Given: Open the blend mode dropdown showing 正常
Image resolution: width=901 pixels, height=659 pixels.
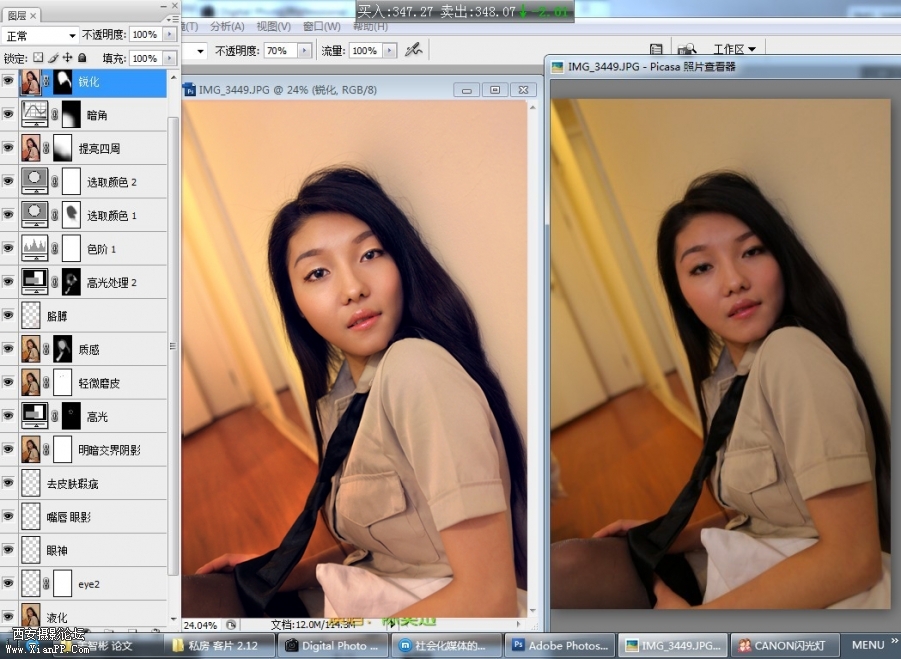Looking at the screenshot, I should [40, 35].
